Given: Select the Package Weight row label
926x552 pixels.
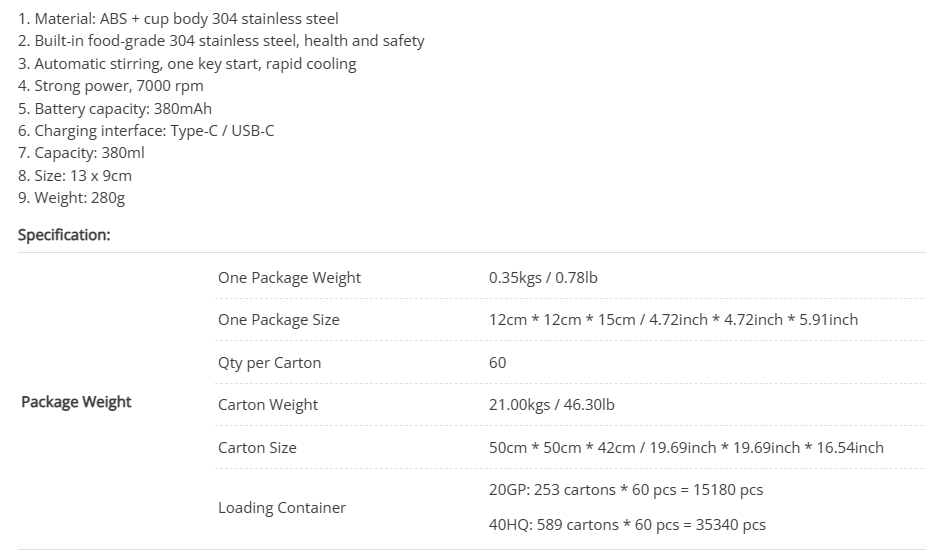Looking at the screenshot, I should pos(76,401).
